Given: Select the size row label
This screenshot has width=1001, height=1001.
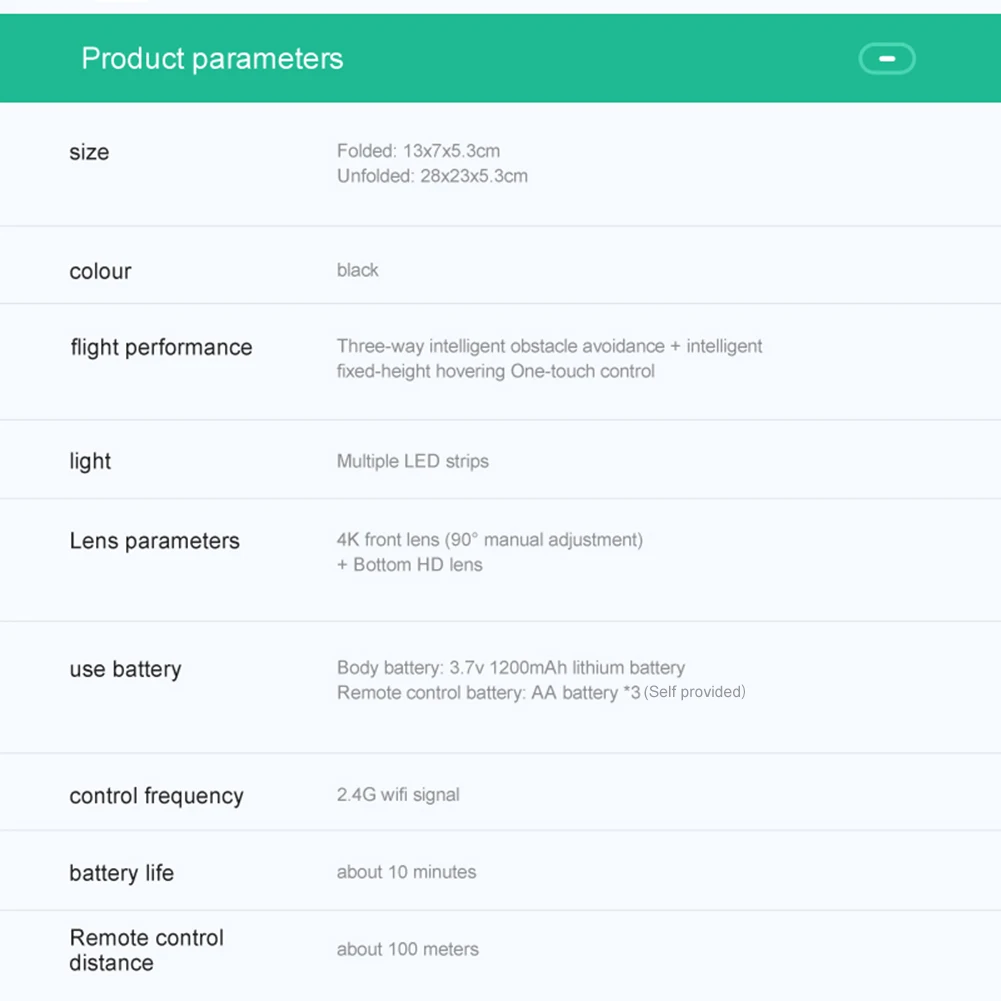Looking at the screenshot, I should pyautogui.click(x=89, y=152).
